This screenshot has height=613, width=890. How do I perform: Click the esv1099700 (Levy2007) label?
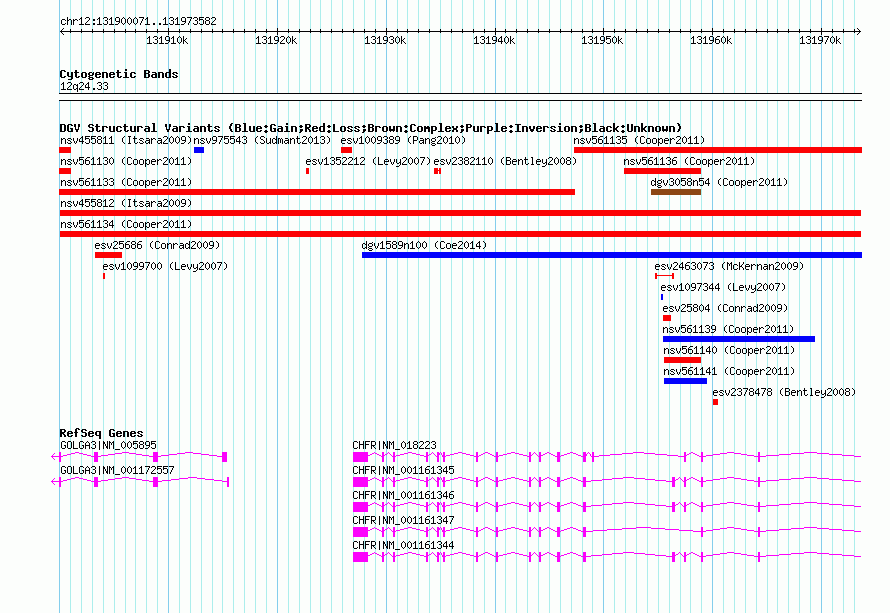165,266
